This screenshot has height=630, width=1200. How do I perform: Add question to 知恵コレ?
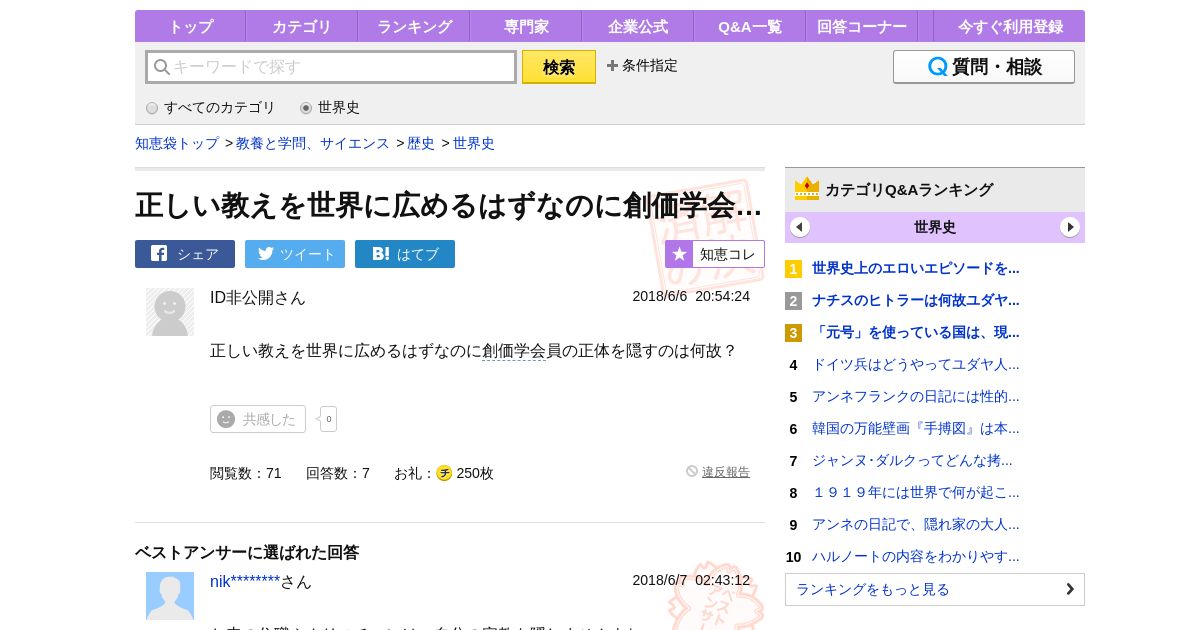coord(715,254)
